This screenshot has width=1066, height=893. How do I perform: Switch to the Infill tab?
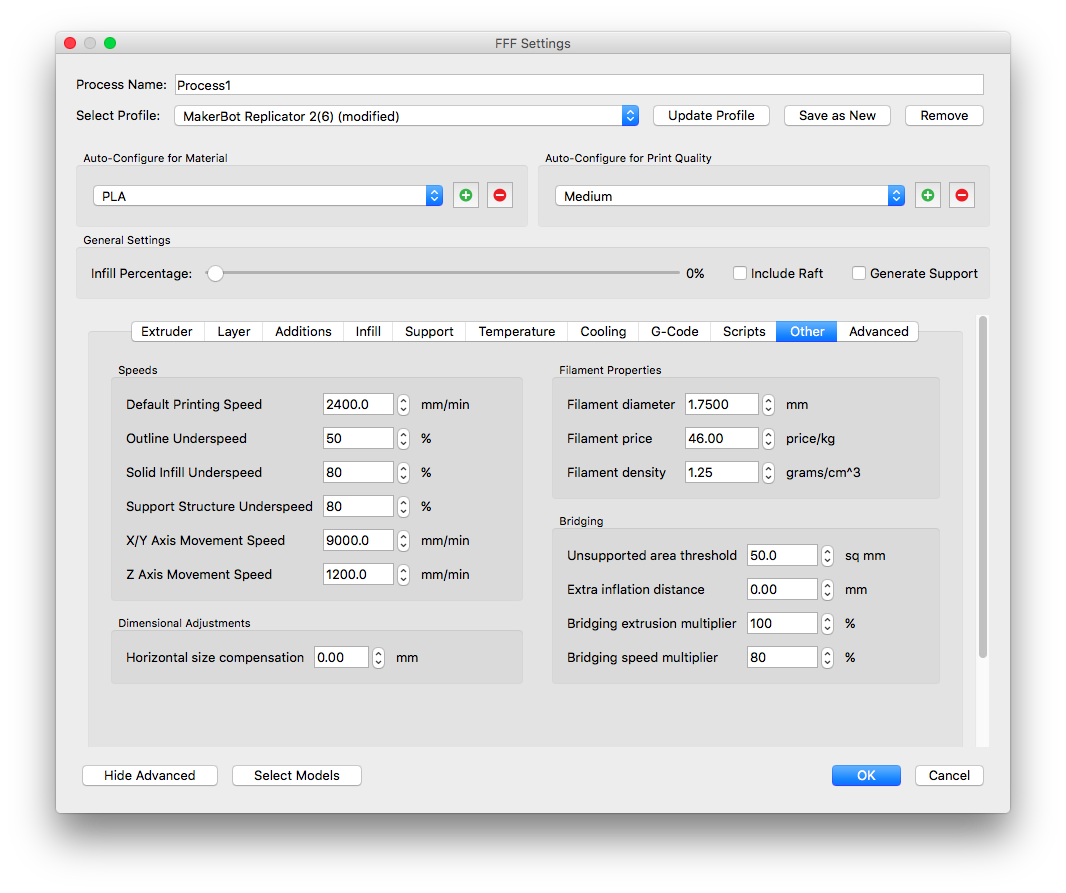click(x=368, y=332)
